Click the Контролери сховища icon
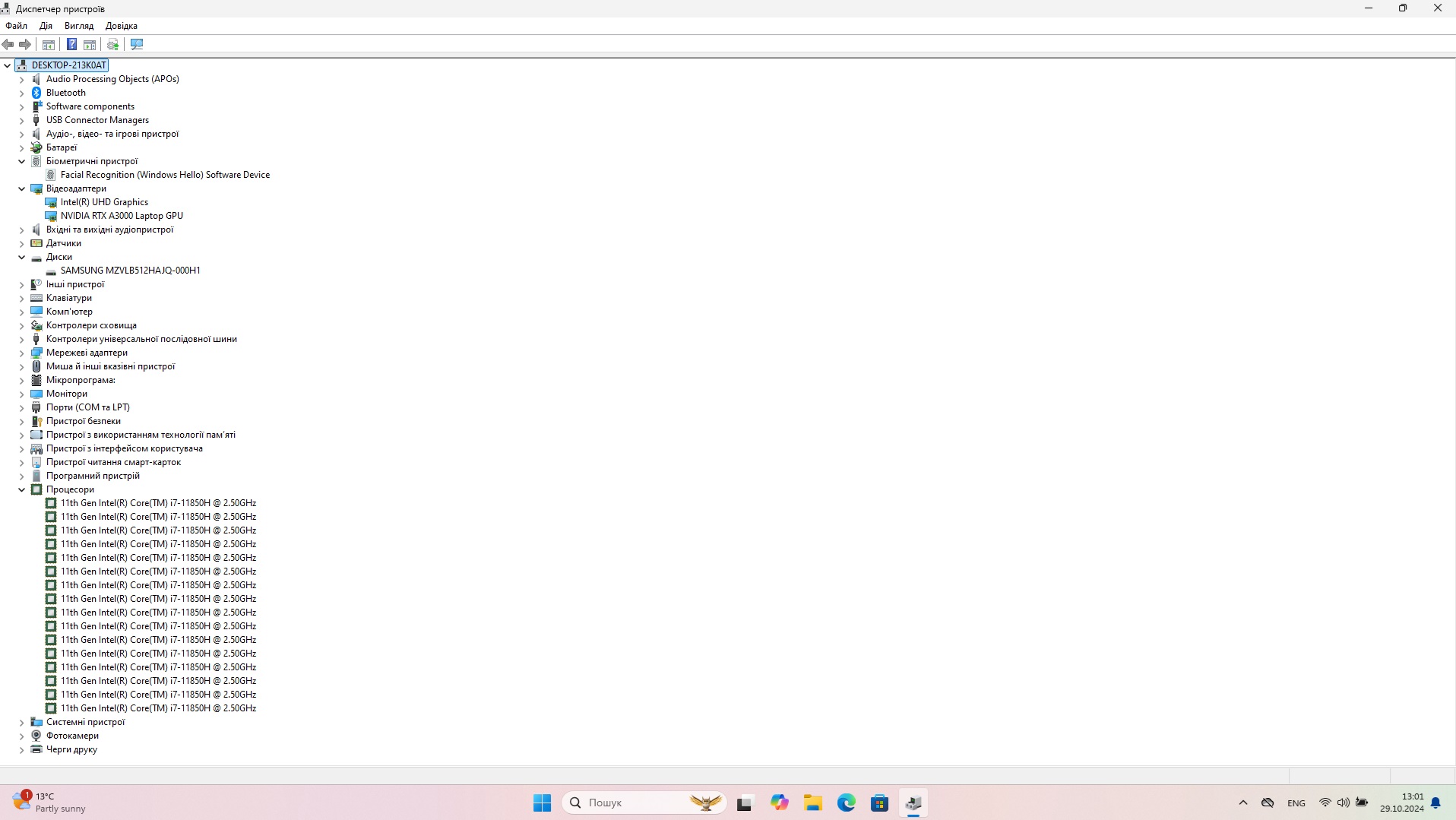1456x820 pixels. (x=36, y=325)
